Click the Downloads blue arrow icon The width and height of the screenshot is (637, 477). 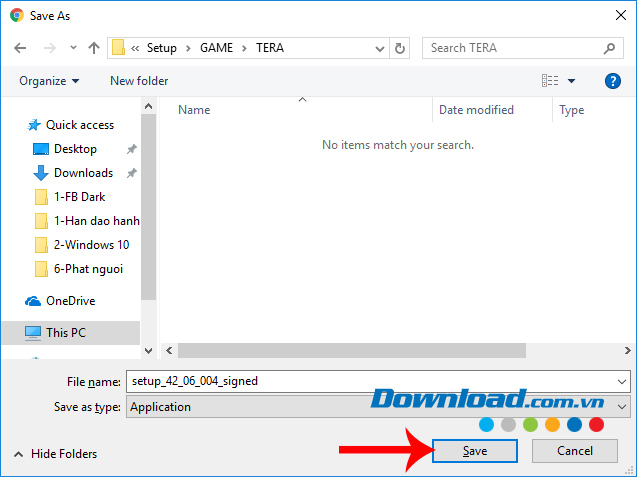[41, 173]
